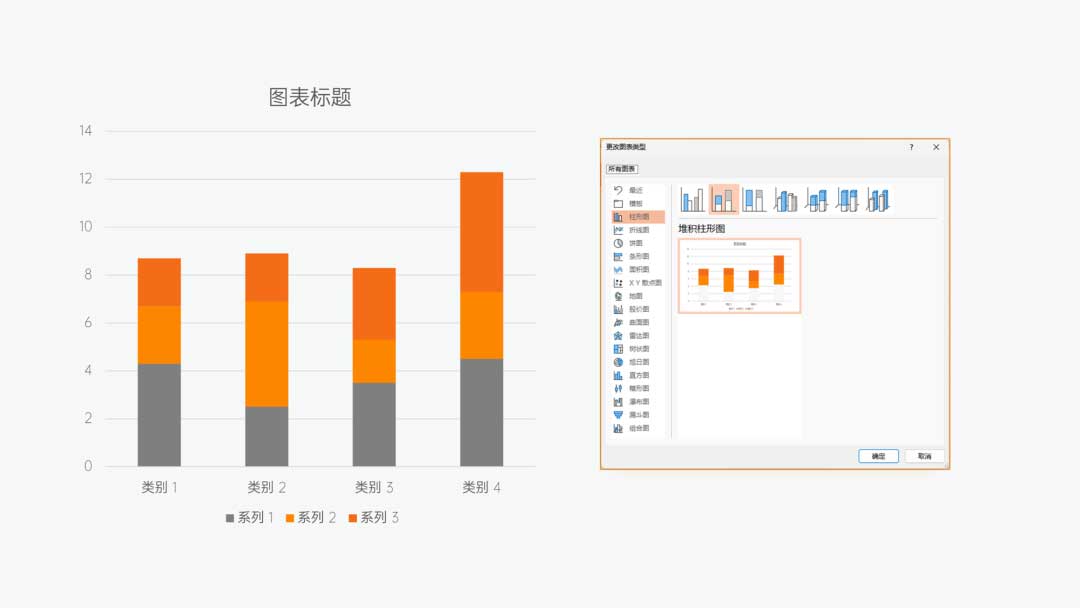Select 组合图 (combo chart) category
The image size is (1080, 608).
click(x=637, y=428)
